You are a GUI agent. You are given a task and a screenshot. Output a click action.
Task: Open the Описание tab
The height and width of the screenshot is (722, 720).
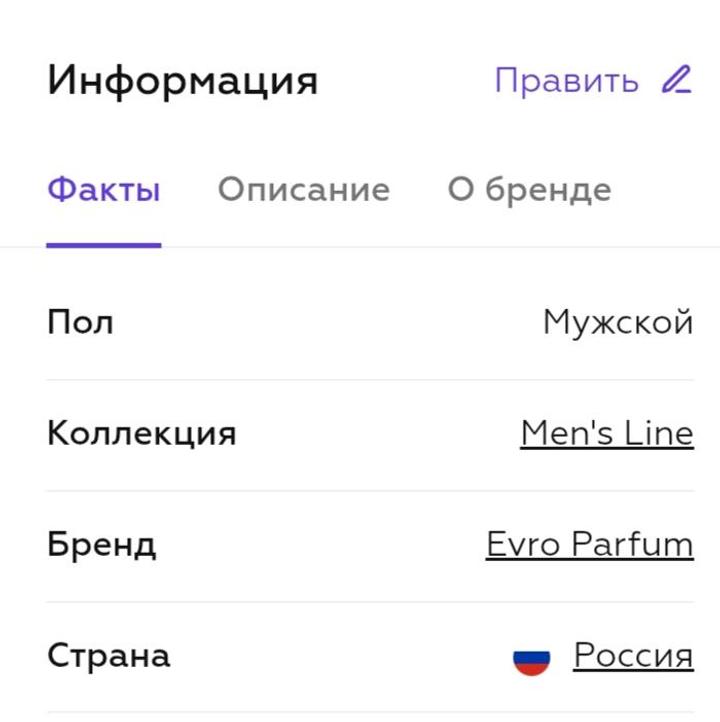(x=303, y=189)
